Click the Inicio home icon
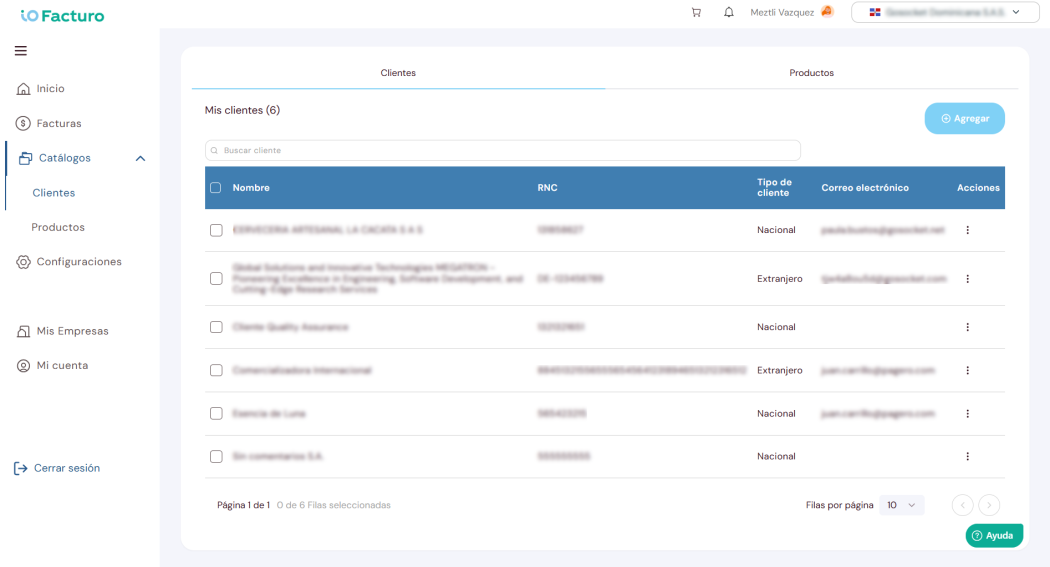Screen dimensions: 1050x567 click(x=23, y=88)
